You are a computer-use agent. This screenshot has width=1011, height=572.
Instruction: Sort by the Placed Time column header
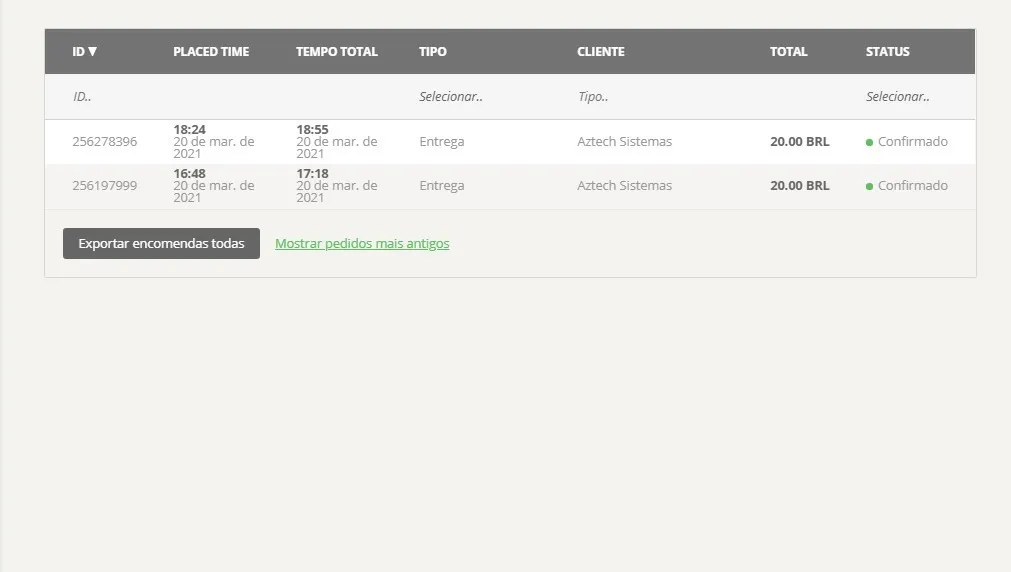coord(211,52)
